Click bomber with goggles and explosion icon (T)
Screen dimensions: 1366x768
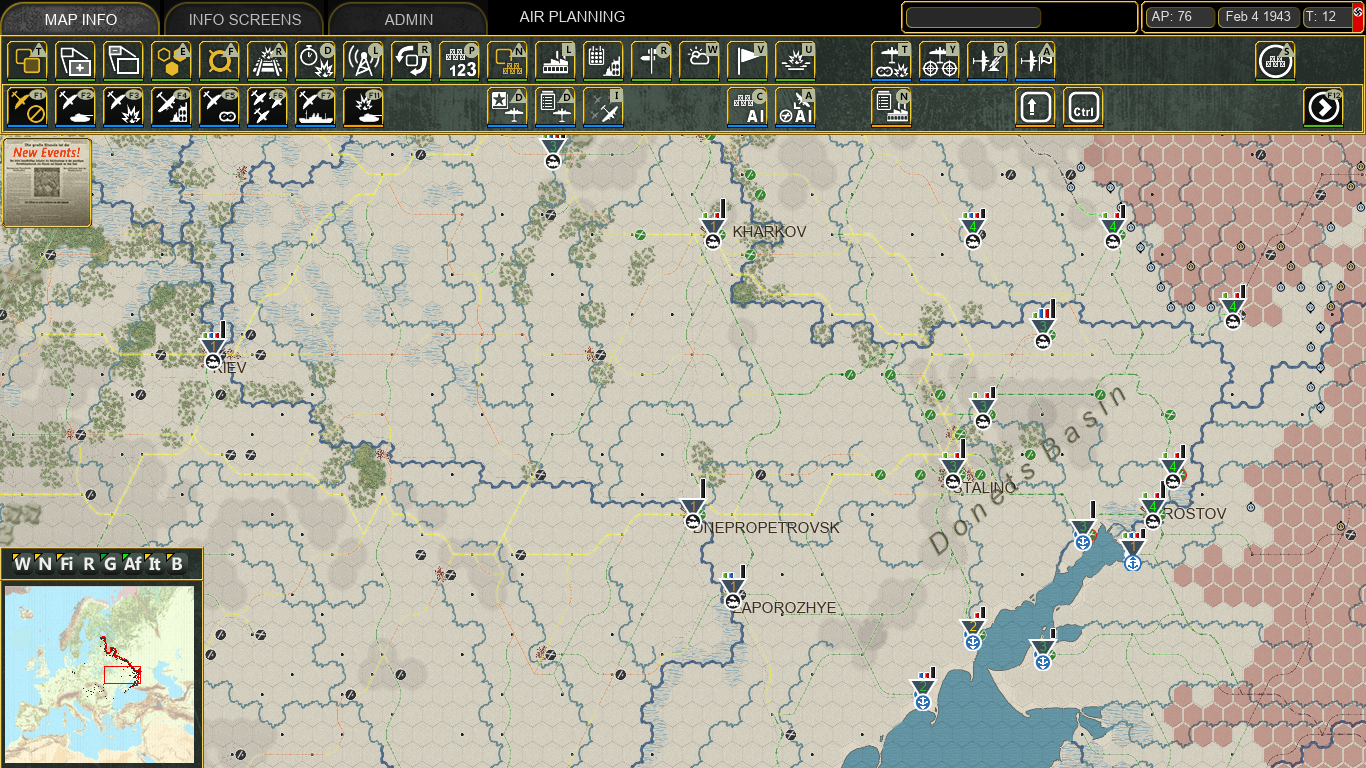pyautogui.click(x=891, y=61)
